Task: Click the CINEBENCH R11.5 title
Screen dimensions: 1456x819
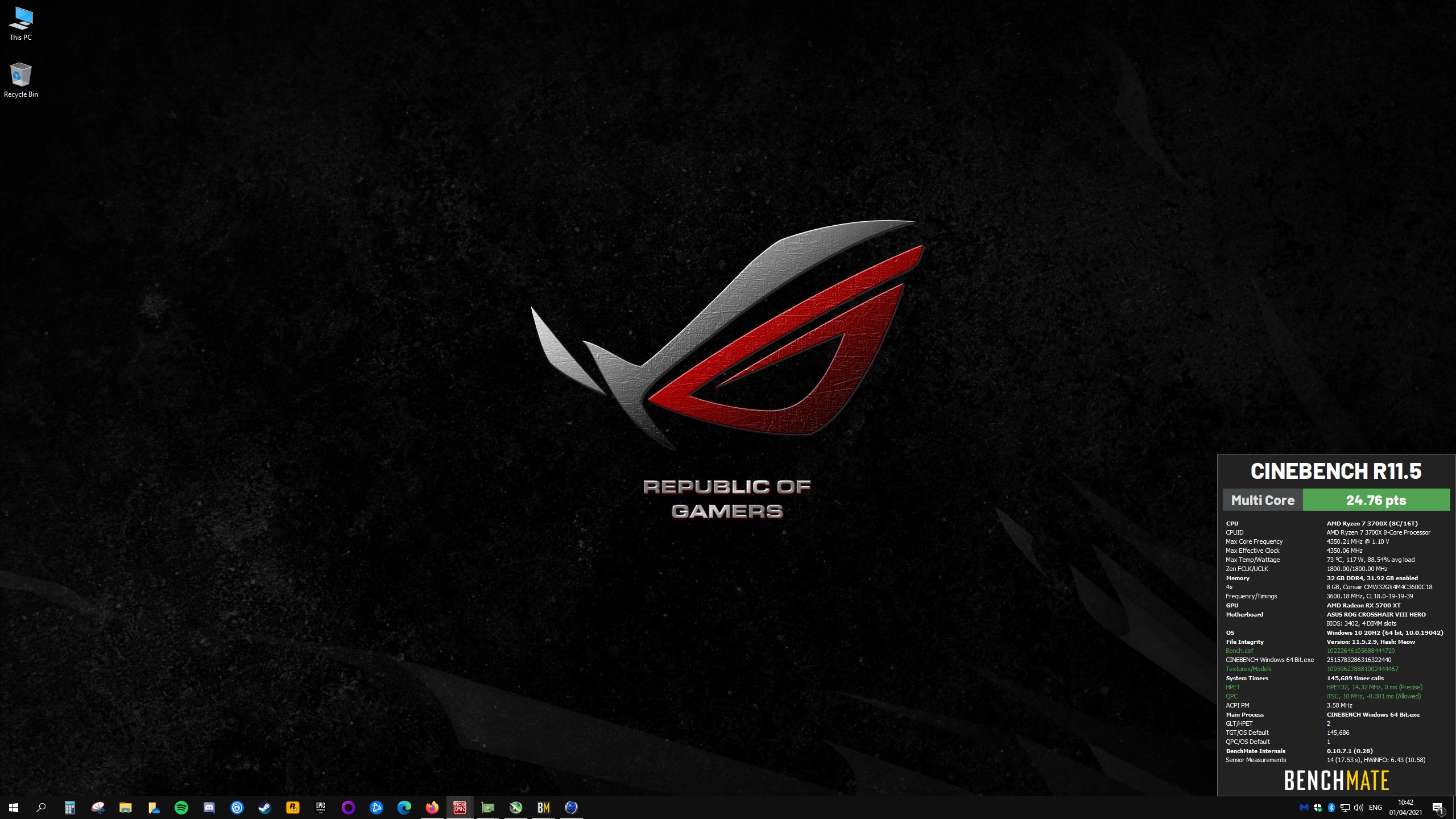Action: coord(1336,471)
